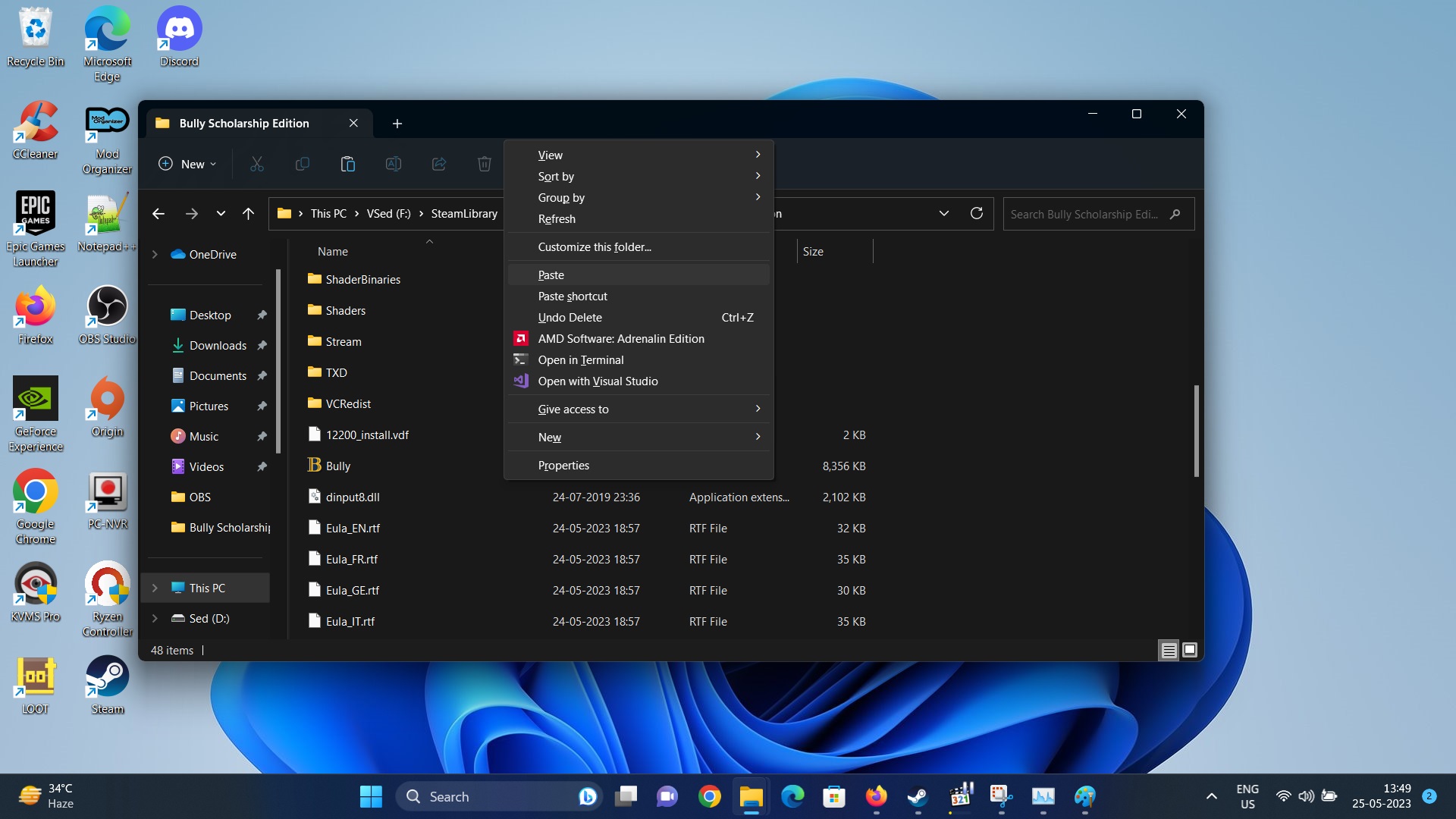Choose Open in Terminal
The height and width of the screenshot is (819, 1456).
580,360
